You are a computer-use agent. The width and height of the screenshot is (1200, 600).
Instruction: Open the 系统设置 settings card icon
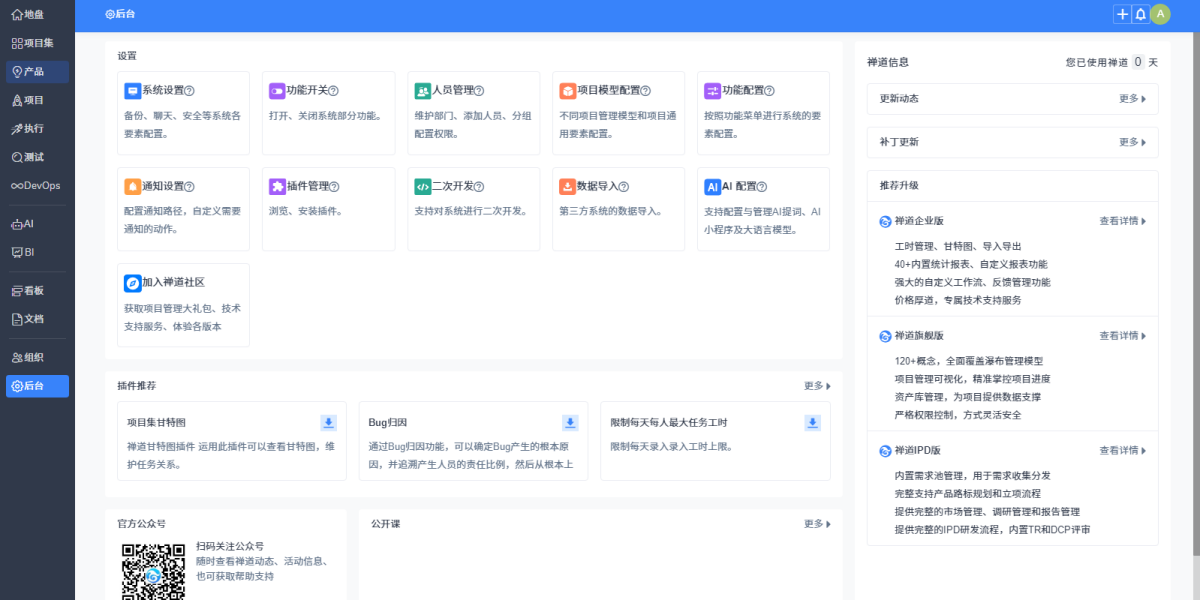click(132, 91)
